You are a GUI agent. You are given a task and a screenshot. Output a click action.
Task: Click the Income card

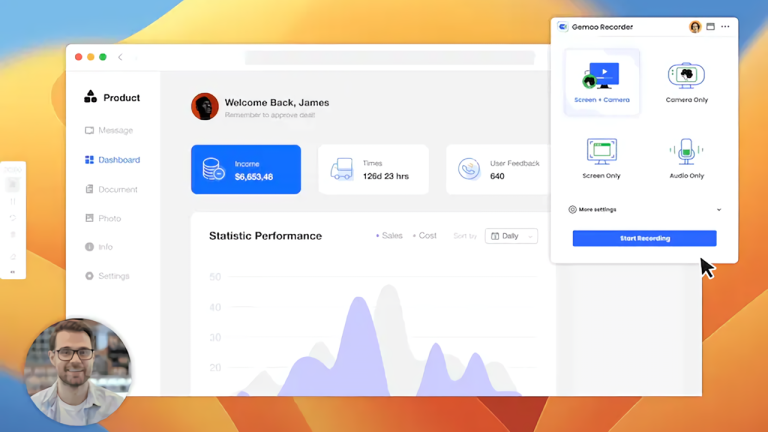click(246, 169)
